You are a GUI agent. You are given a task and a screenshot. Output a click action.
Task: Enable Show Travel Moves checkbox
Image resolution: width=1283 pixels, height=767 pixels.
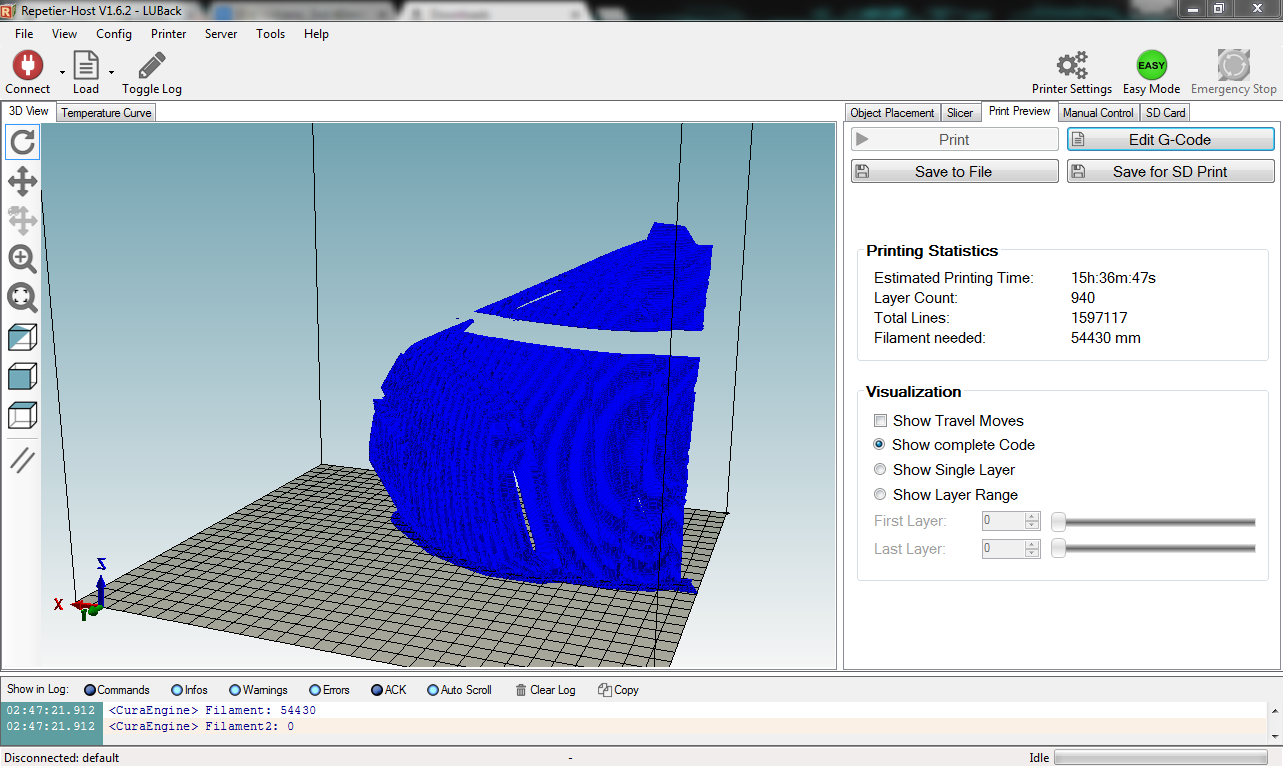pos(881,421)
